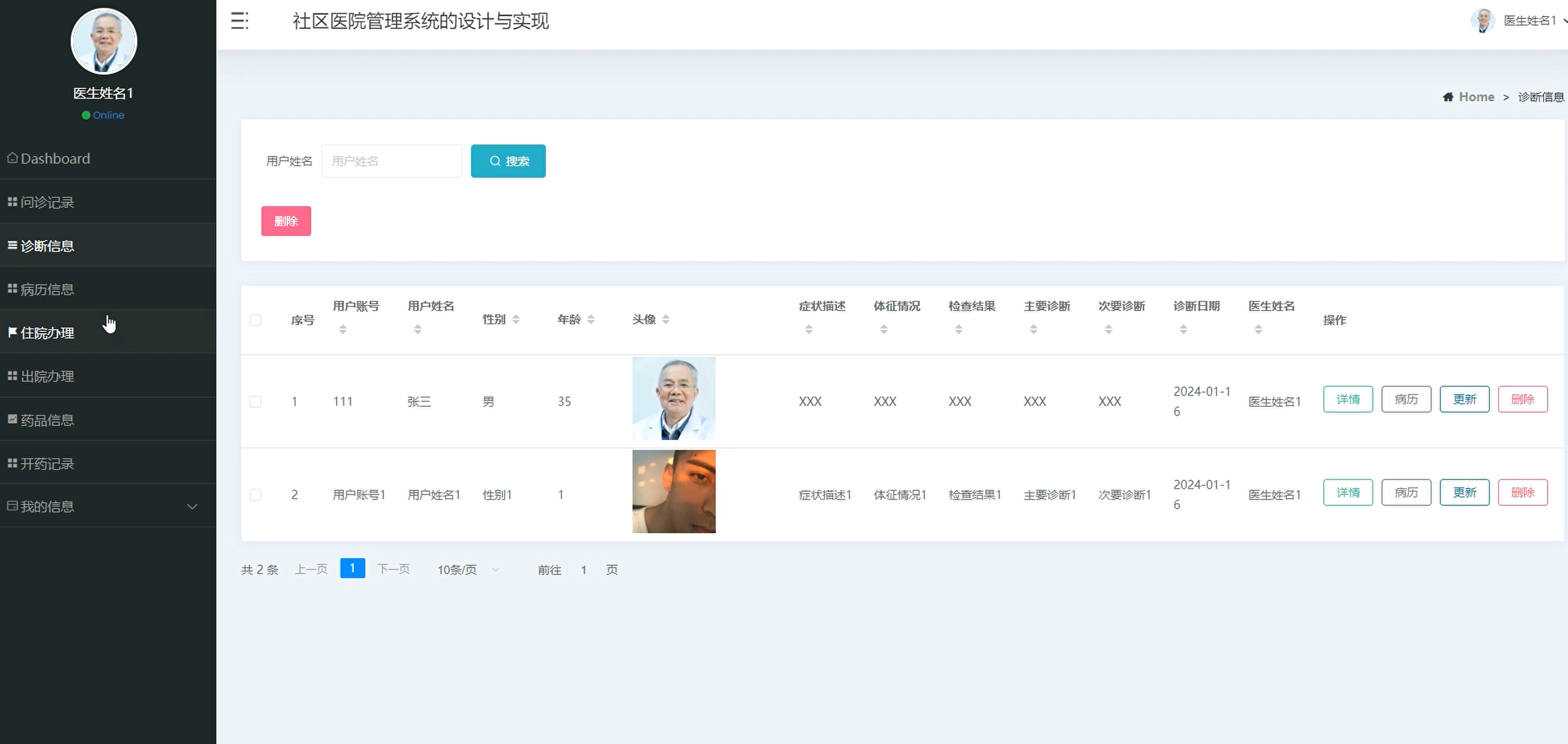Click the 搜索 search button

pyautogui.click(x=508, y=162)
